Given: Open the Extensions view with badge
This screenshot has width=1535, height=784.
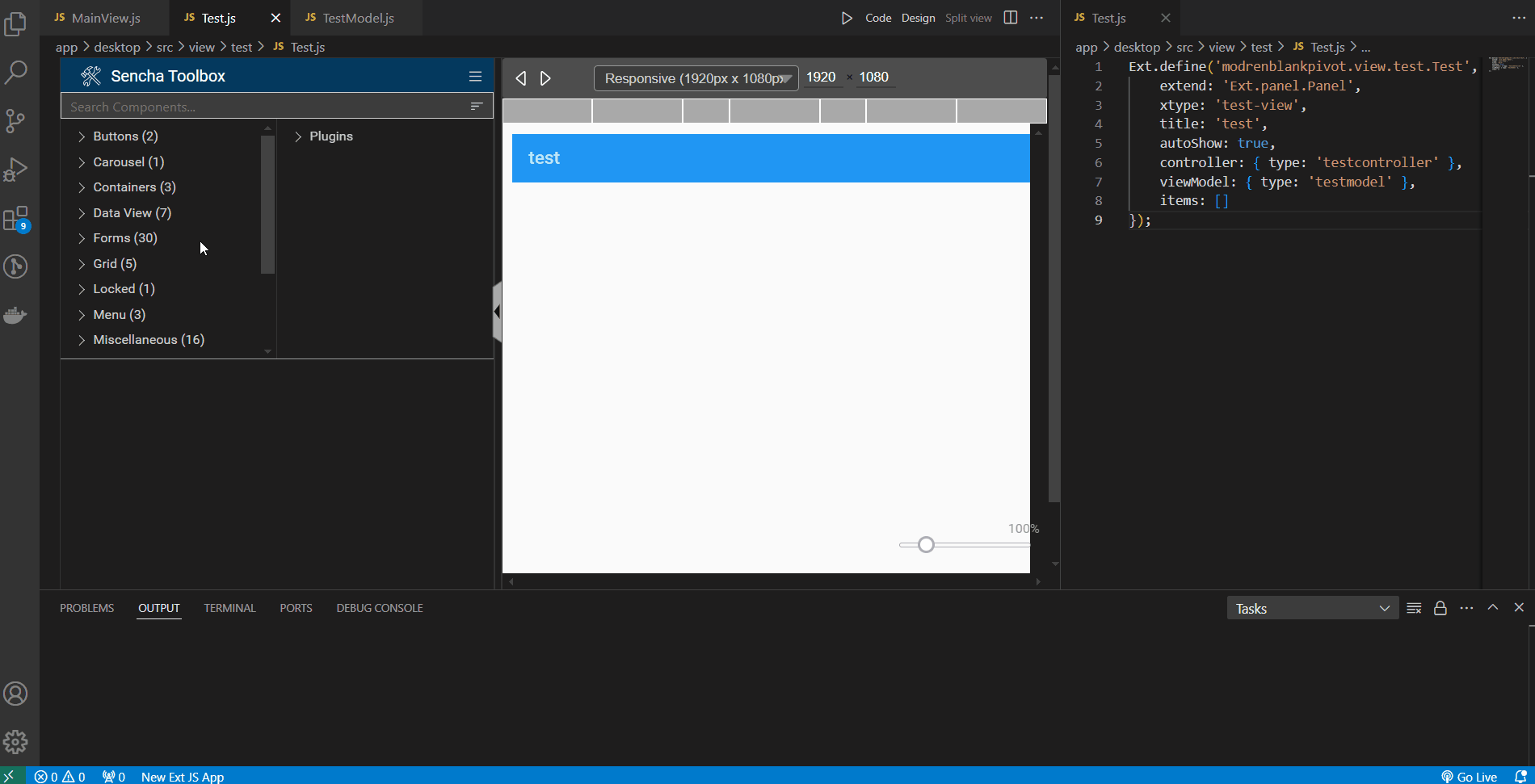Looking at the screenshot, I should pos(15,219).
